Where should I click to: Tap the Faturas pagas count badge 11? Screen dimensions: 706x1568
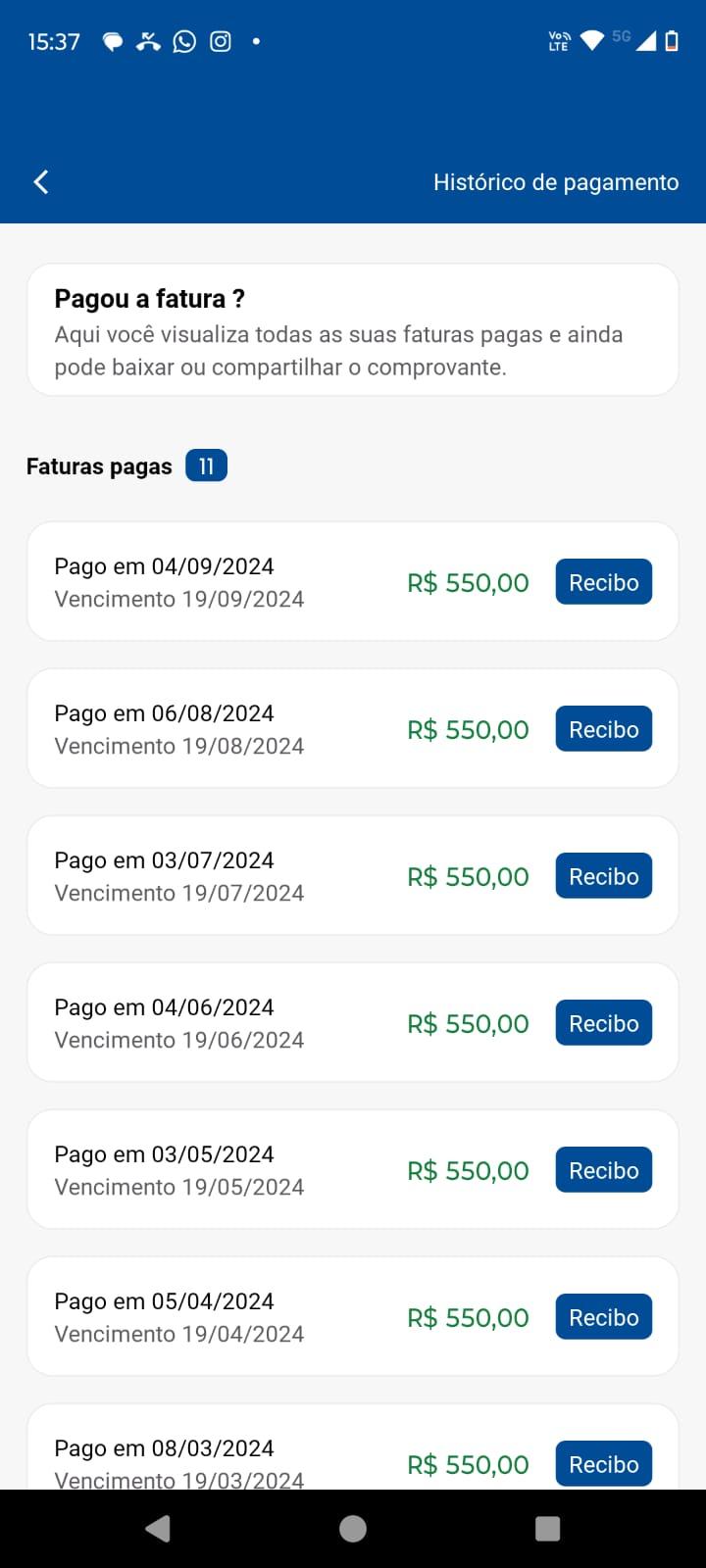click(x=206, y=465)
